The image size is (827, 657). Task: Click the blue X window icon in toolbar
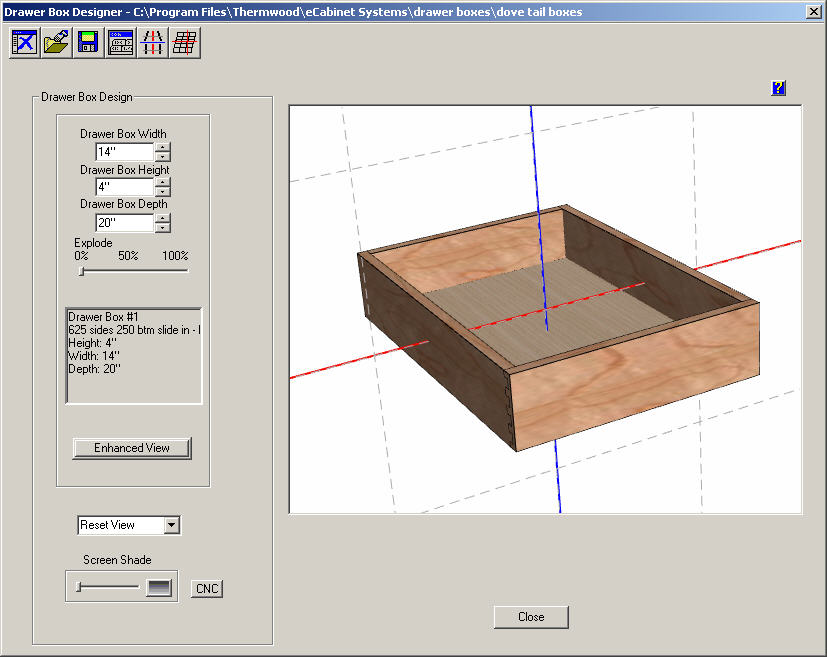24,42
